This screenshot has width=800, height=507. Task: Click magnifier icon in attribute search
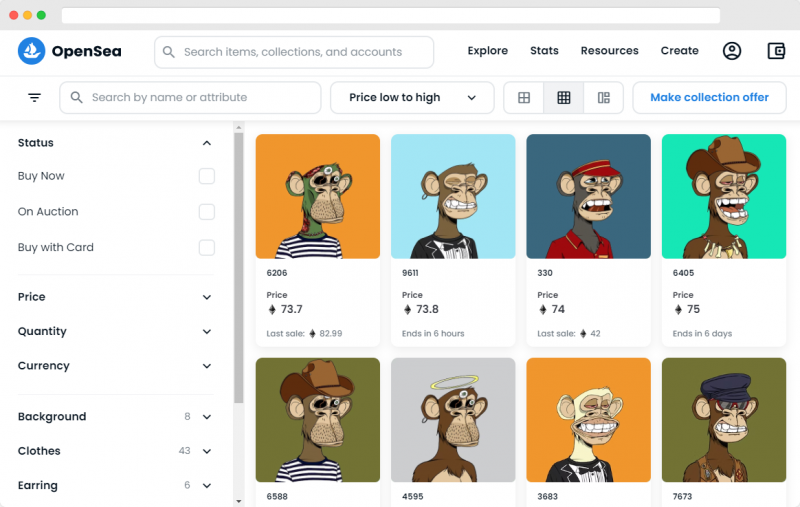[77, 97]
